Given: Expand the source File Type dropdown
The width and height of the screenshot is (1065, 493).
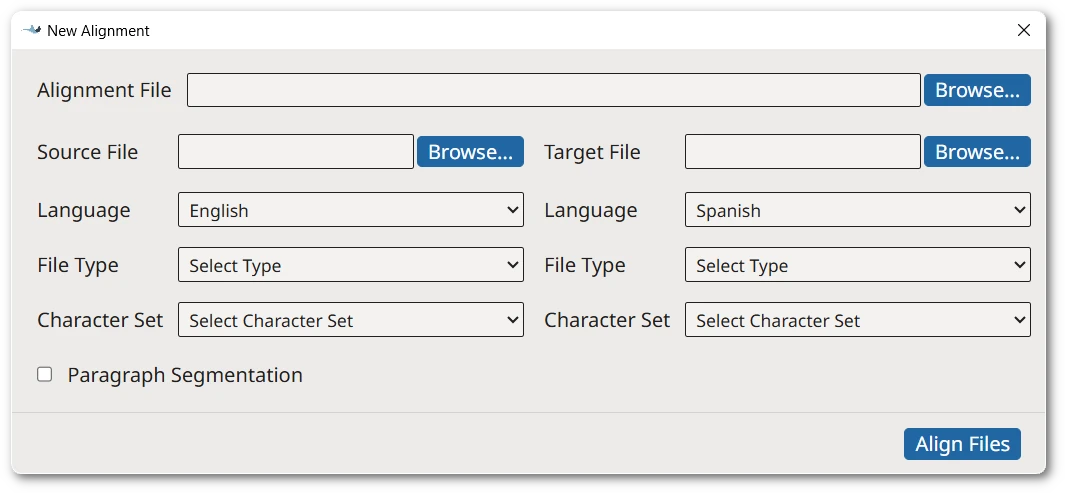Looking at the screenshot, I should pyautogui.click(x=350, y=265).
